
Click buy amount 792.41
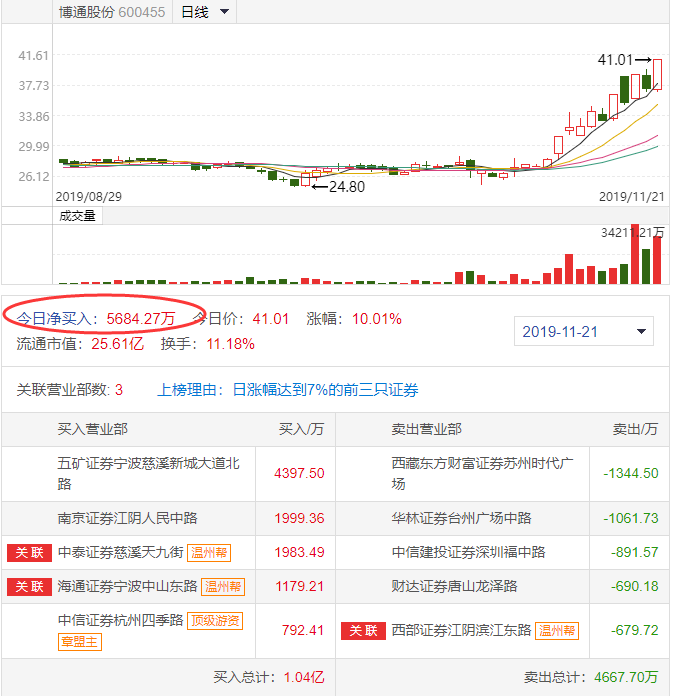(x=303, y=630)
